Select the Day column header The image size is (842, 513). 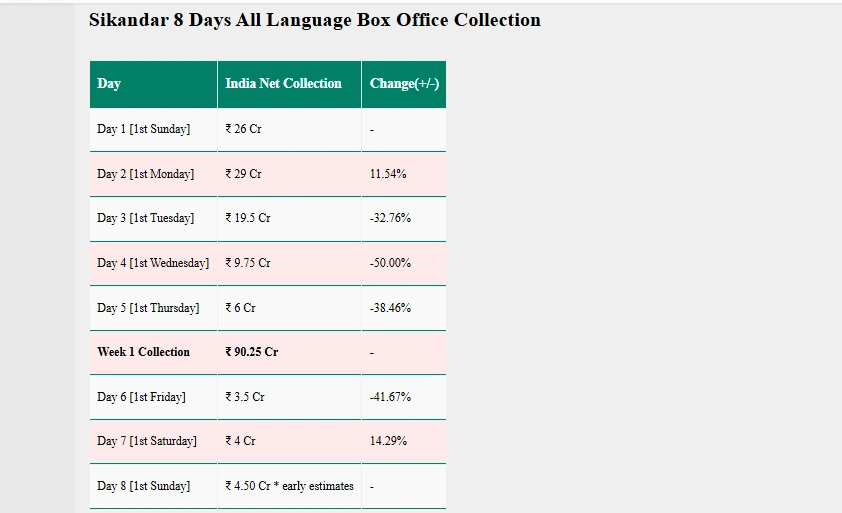coord(153,84)
